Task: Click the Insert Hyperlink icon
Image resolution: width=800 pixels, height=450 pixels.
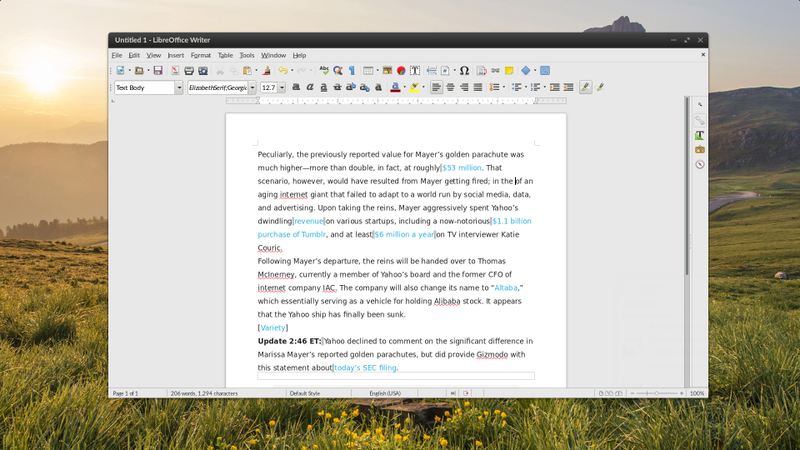Action: pos(495,70)
